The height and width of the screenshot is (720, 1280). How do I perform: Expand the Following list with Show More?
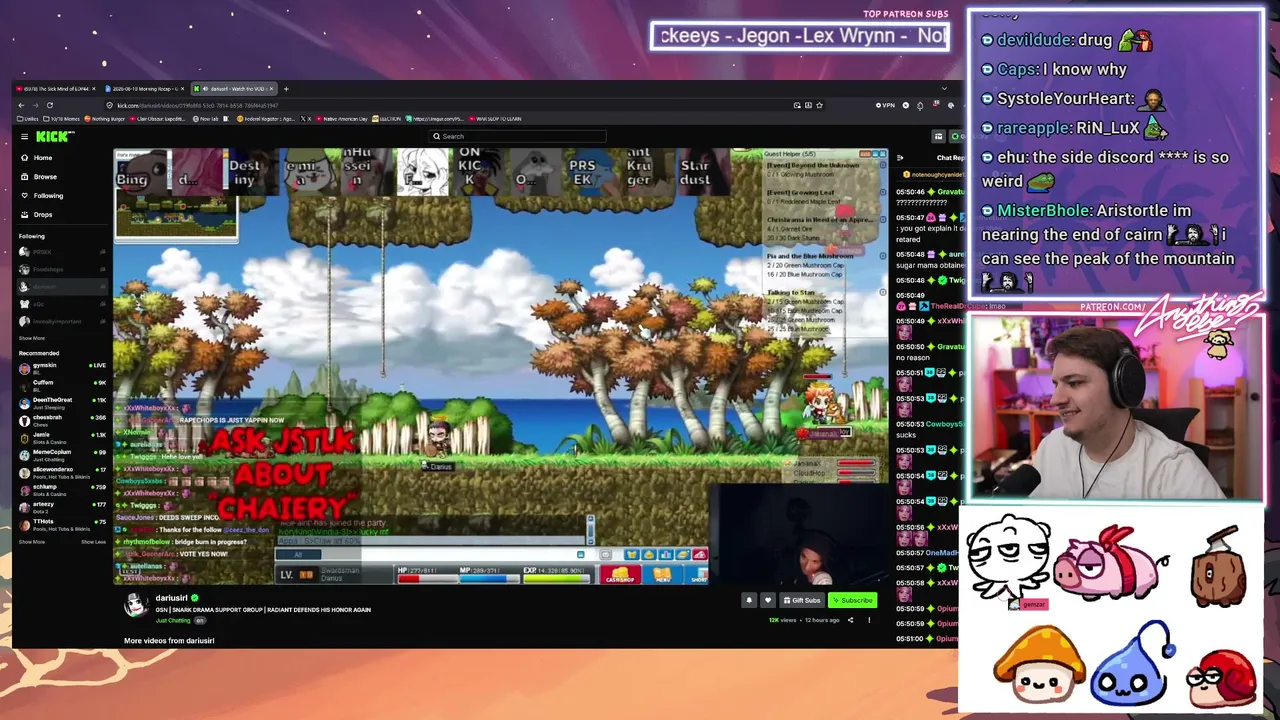click(31, 338)
